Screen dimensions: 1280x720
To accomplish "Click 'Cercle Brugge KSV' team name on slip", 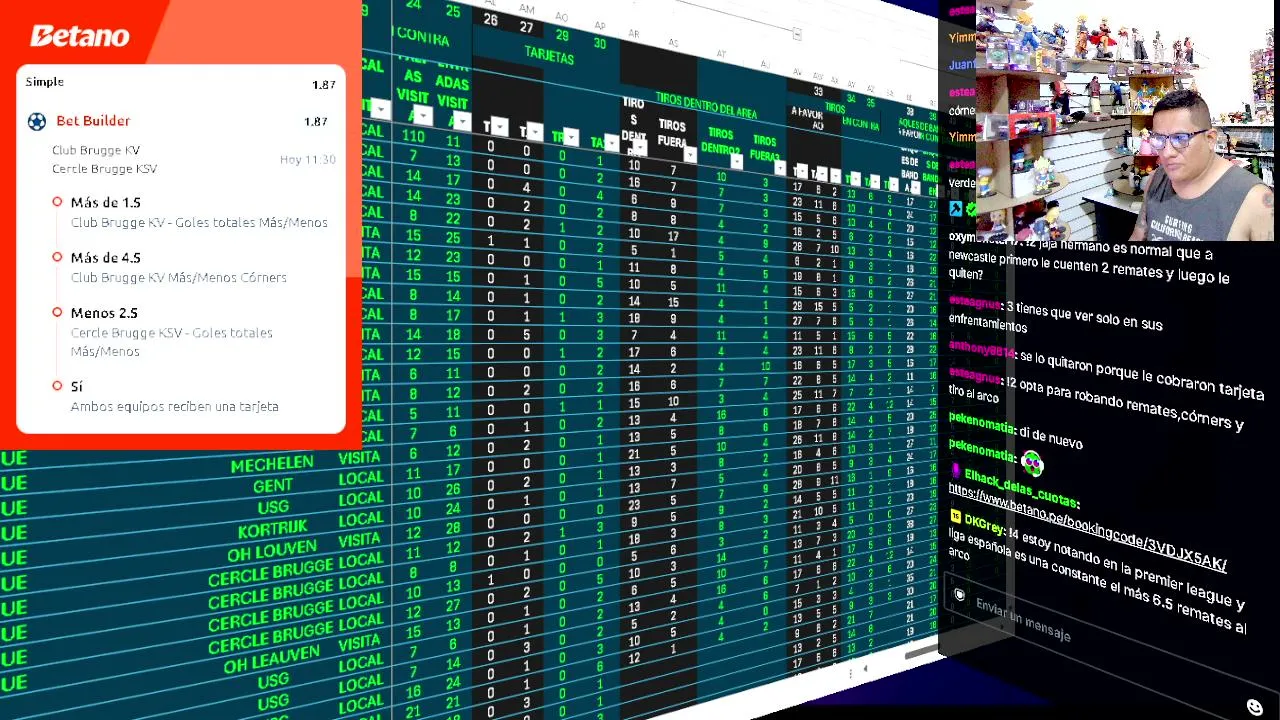I will click(104, 169).
